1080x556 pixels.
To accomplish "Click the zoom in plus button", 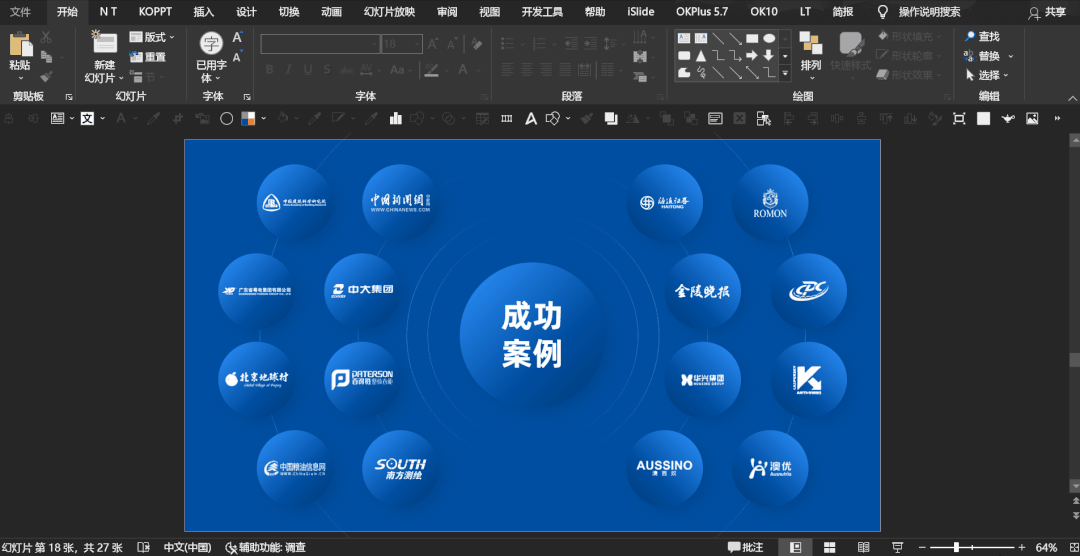I will [x=1021, y=548].
